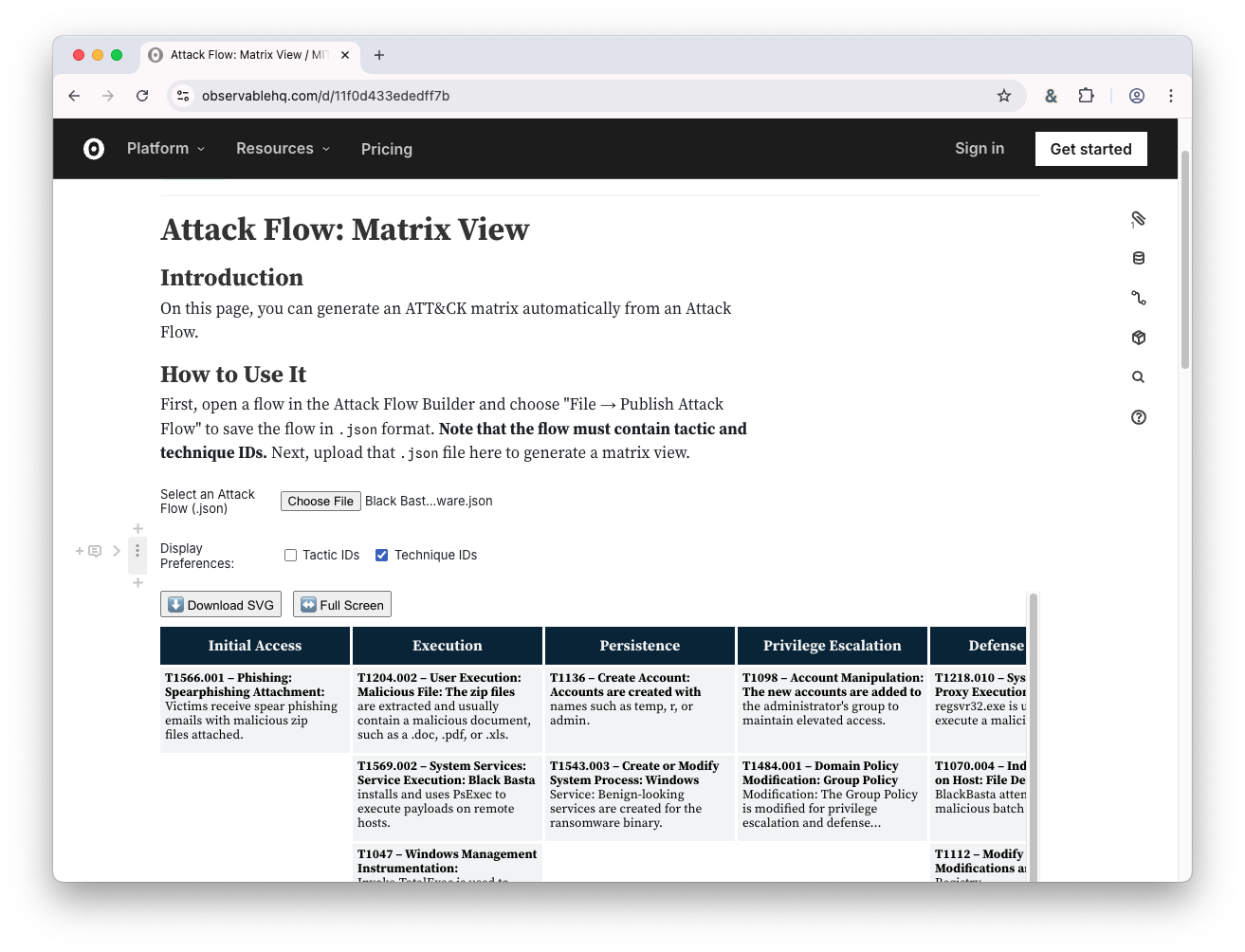Go to the Pricing page
Screen dimensions: 1245x952
(386, 149)
